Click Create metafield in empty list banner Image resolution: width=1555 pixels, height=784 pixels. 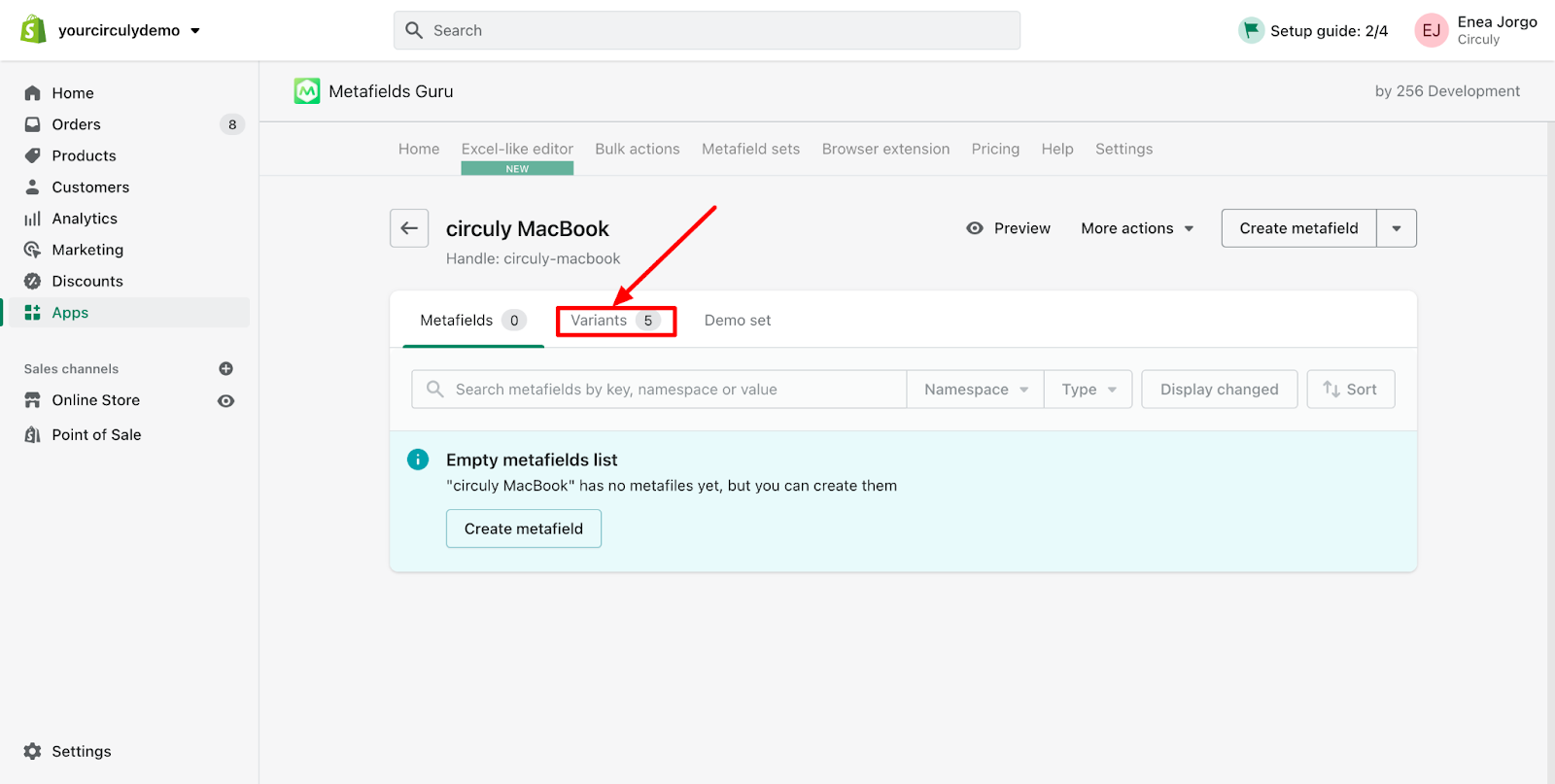[524, 528]
